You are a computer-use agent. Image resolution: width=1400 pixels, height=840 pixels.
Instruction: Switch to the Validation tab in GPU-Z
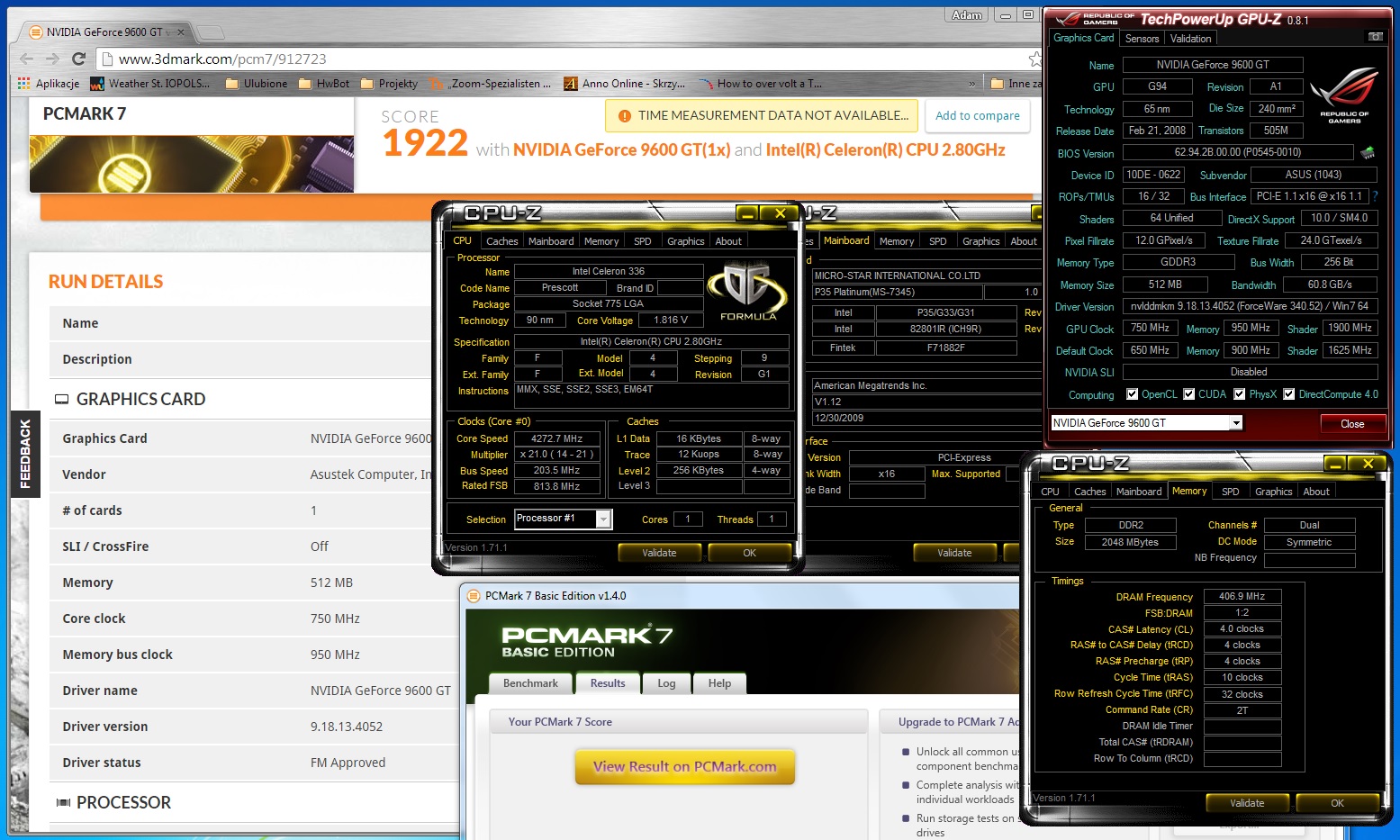click(x=1190, y=39)
